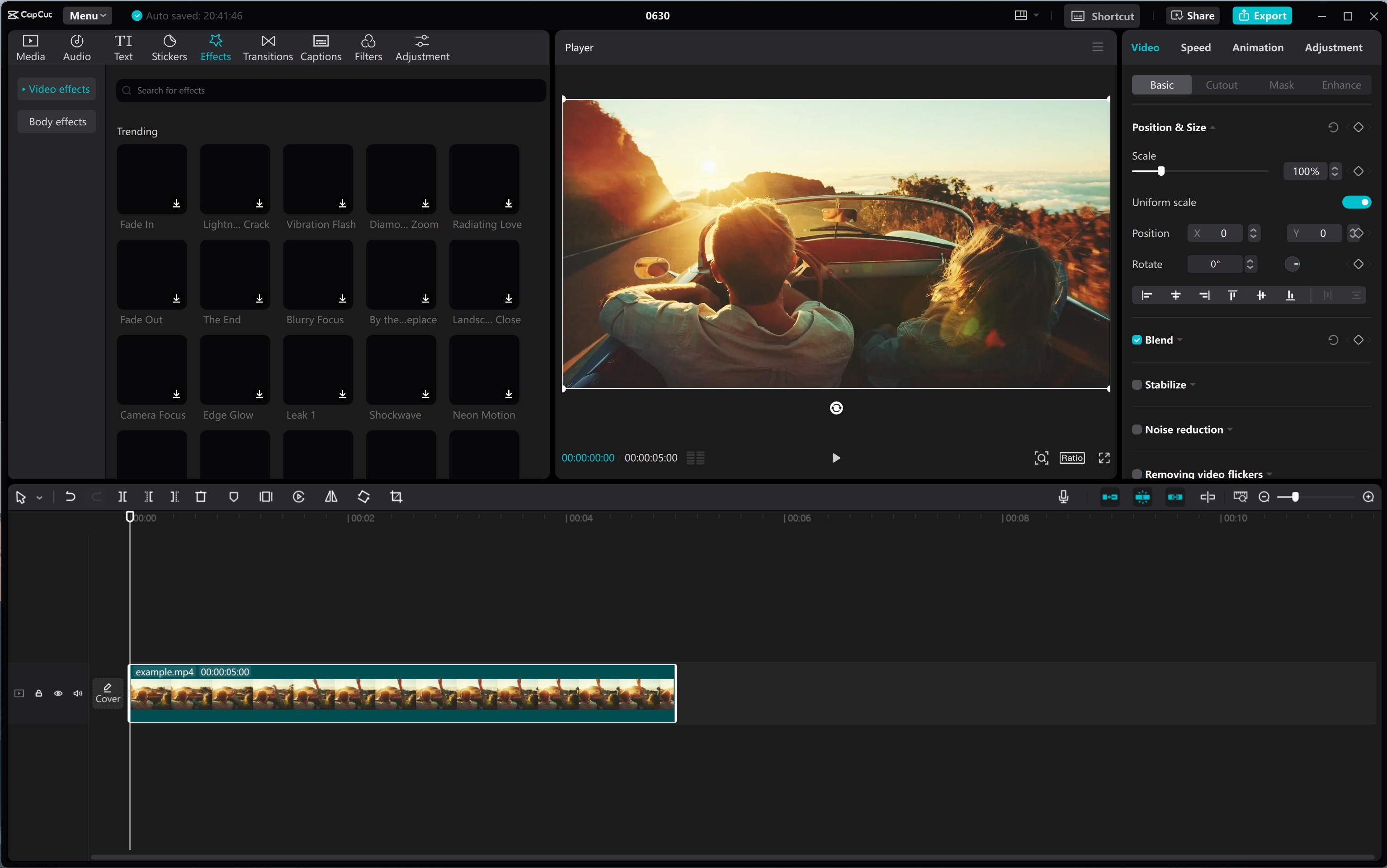The height and width of the screenshot is (868, 1387).
Task: Click the Split tool icon
Action: 122,497
